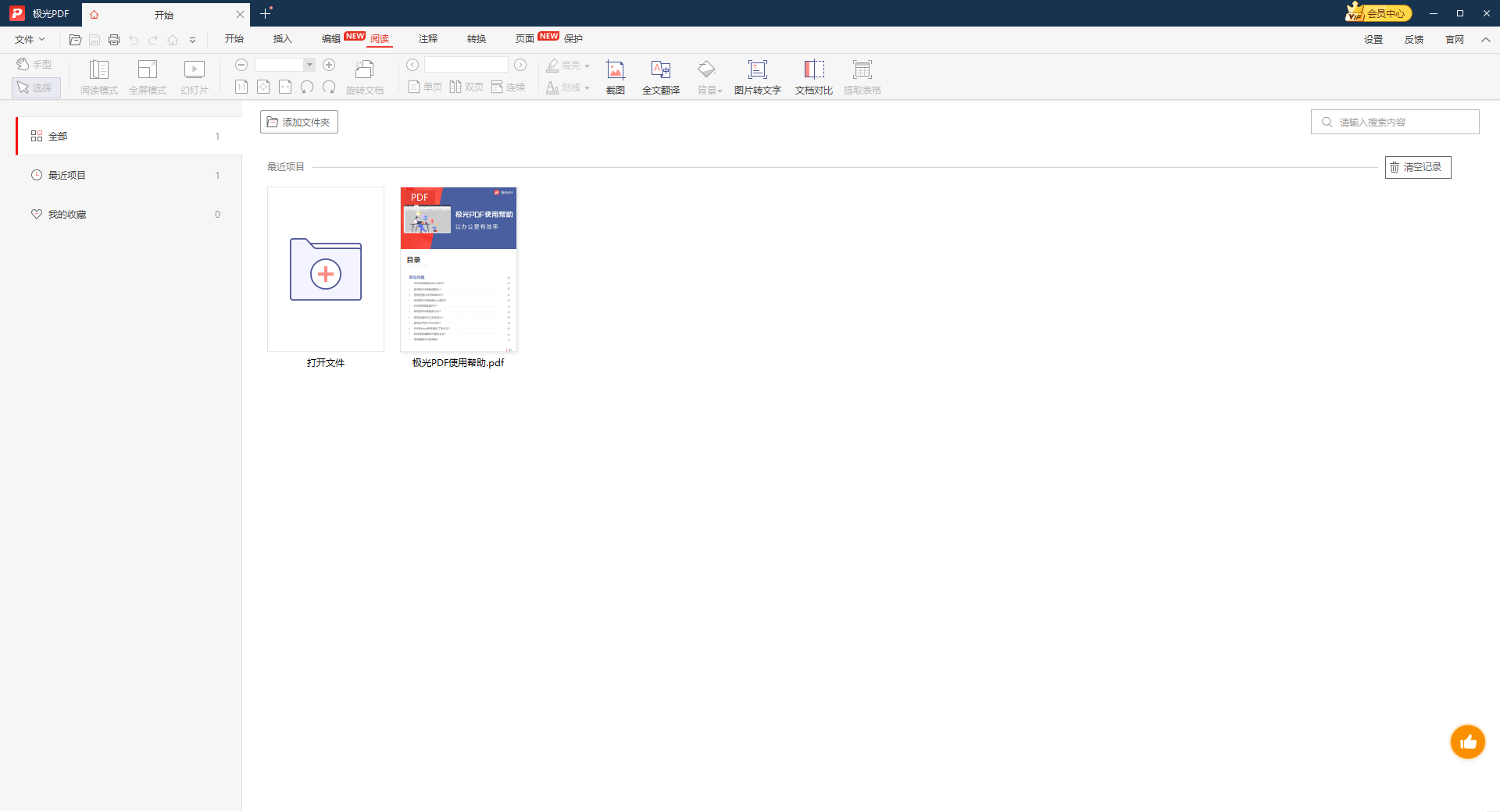Switch to Single Page view (单页)

click(x=425, y=87)
